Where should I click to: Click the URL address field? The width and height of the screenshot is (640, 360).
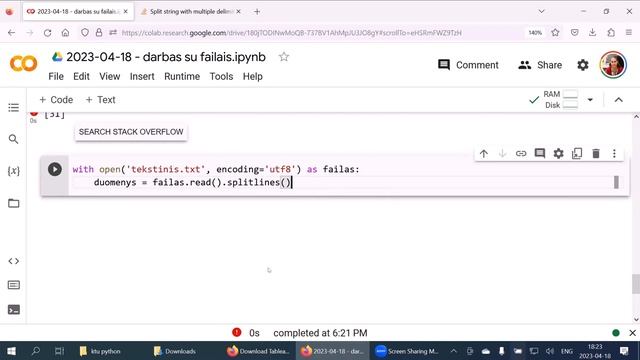(x=291, y=33)
